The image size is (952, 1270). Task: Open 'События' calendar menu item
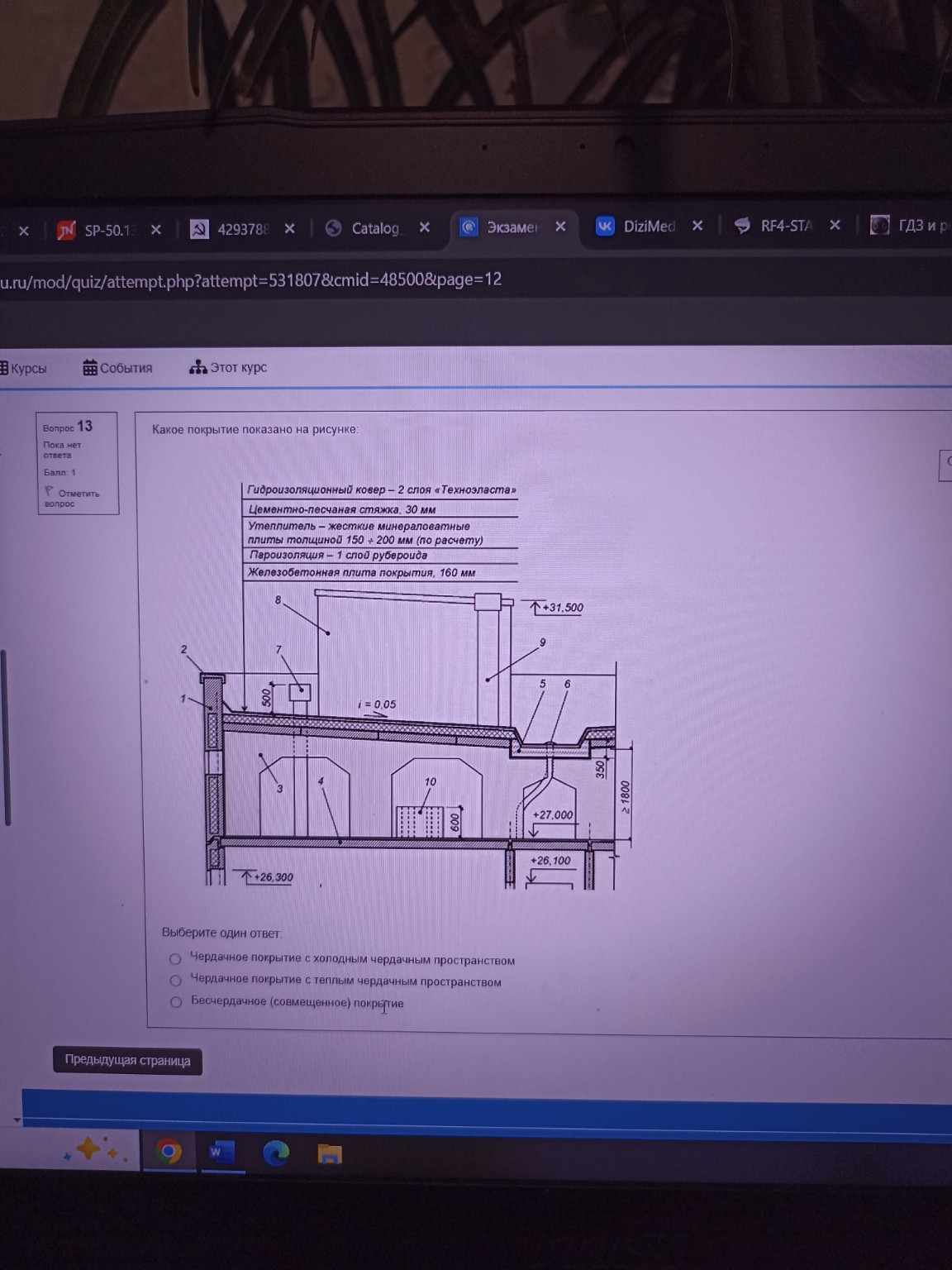point(118,368)
